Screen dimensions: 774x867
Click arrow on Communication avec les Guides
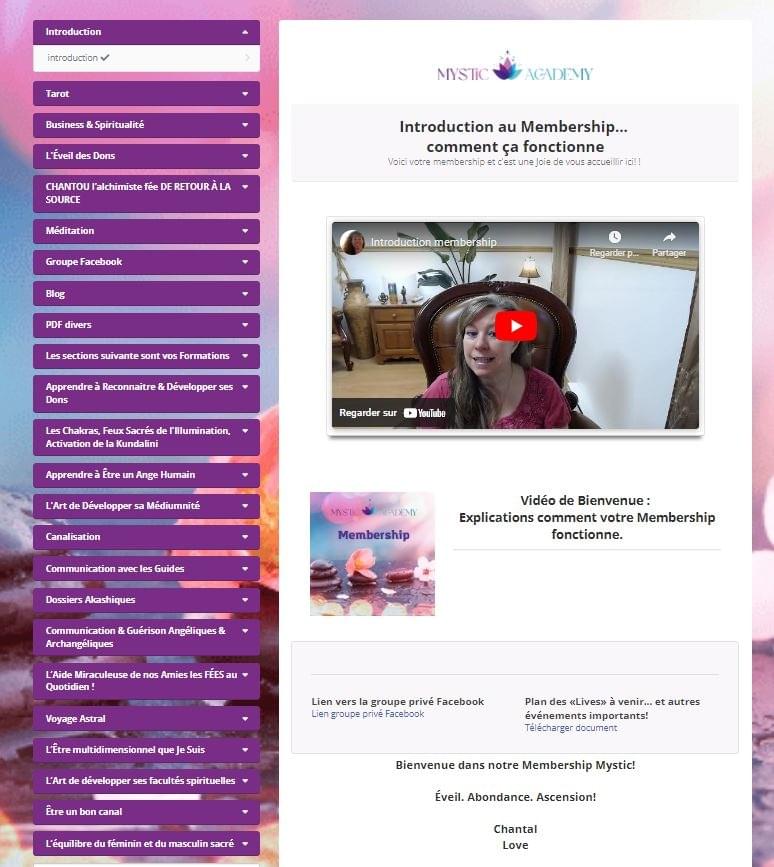click(x=245, y=568)
